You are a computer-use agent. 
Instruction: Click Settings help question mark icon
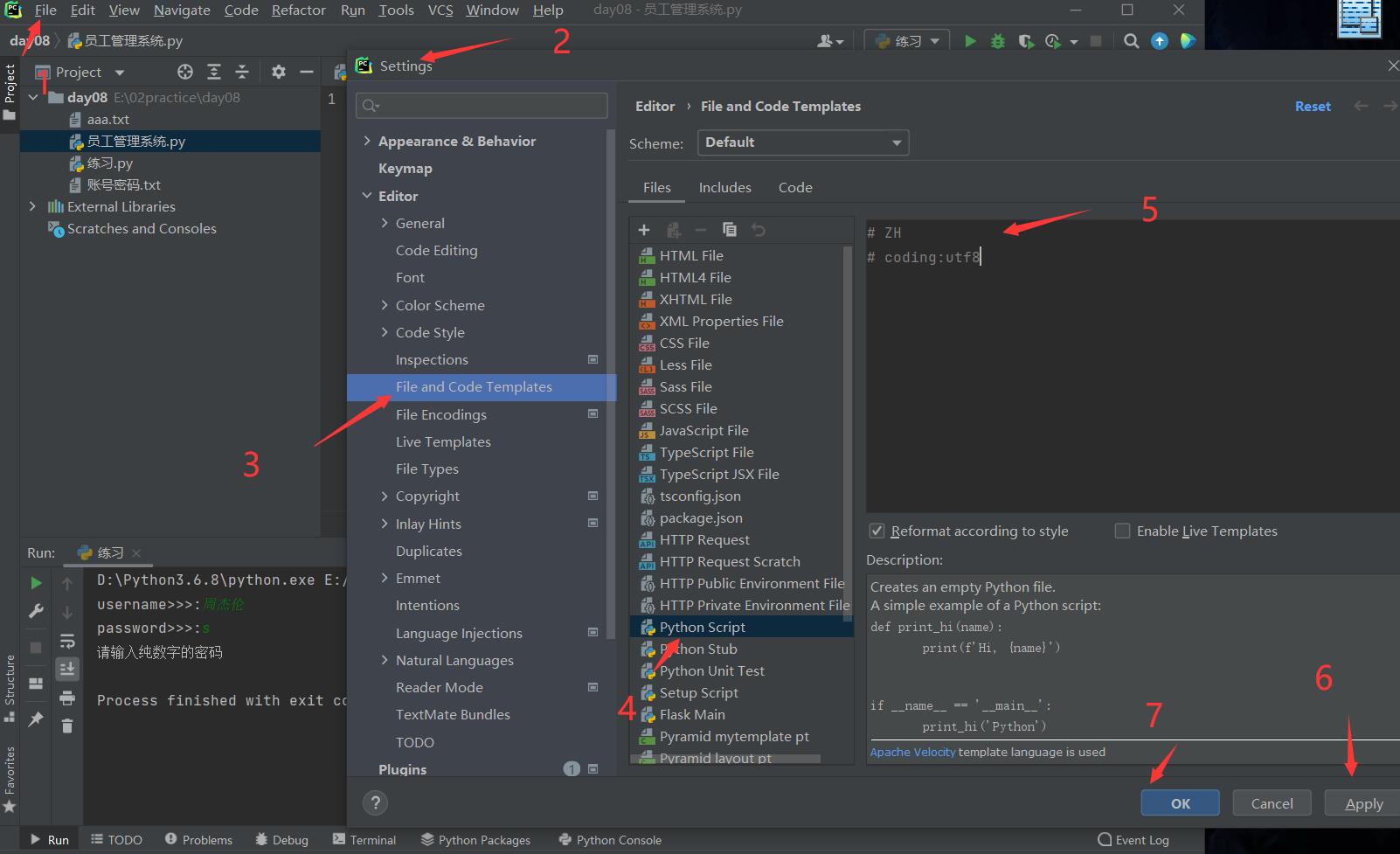click(375, 802)
